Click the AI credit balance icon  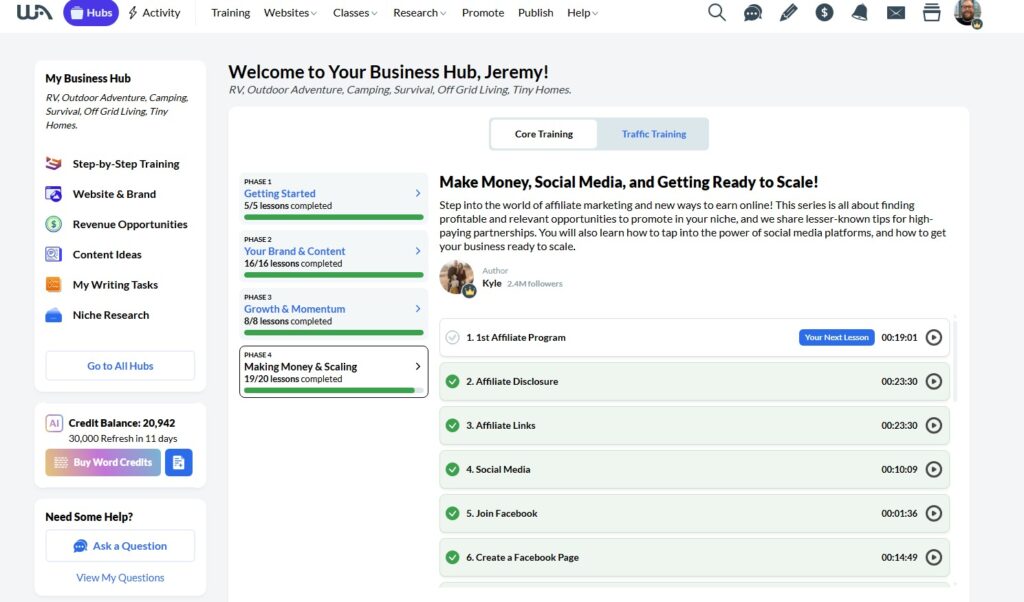54,423
